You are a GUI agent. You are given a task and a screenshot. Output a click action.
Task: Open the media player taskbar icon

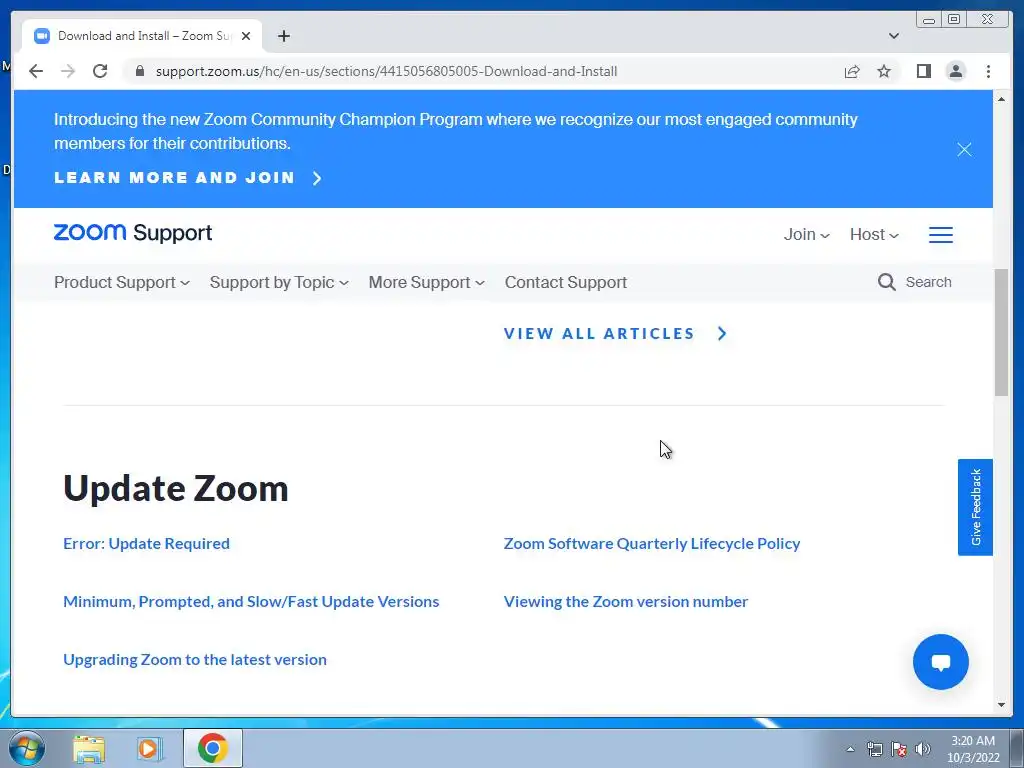tap(150, 749)
